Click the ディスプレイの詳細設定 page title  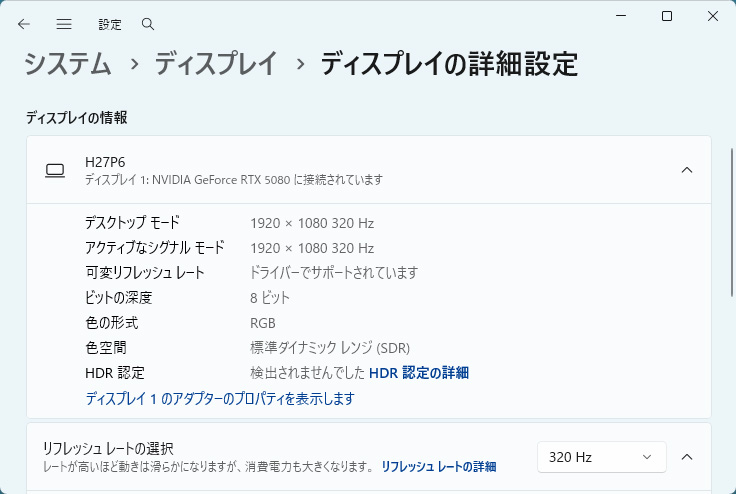coord(449,64)
